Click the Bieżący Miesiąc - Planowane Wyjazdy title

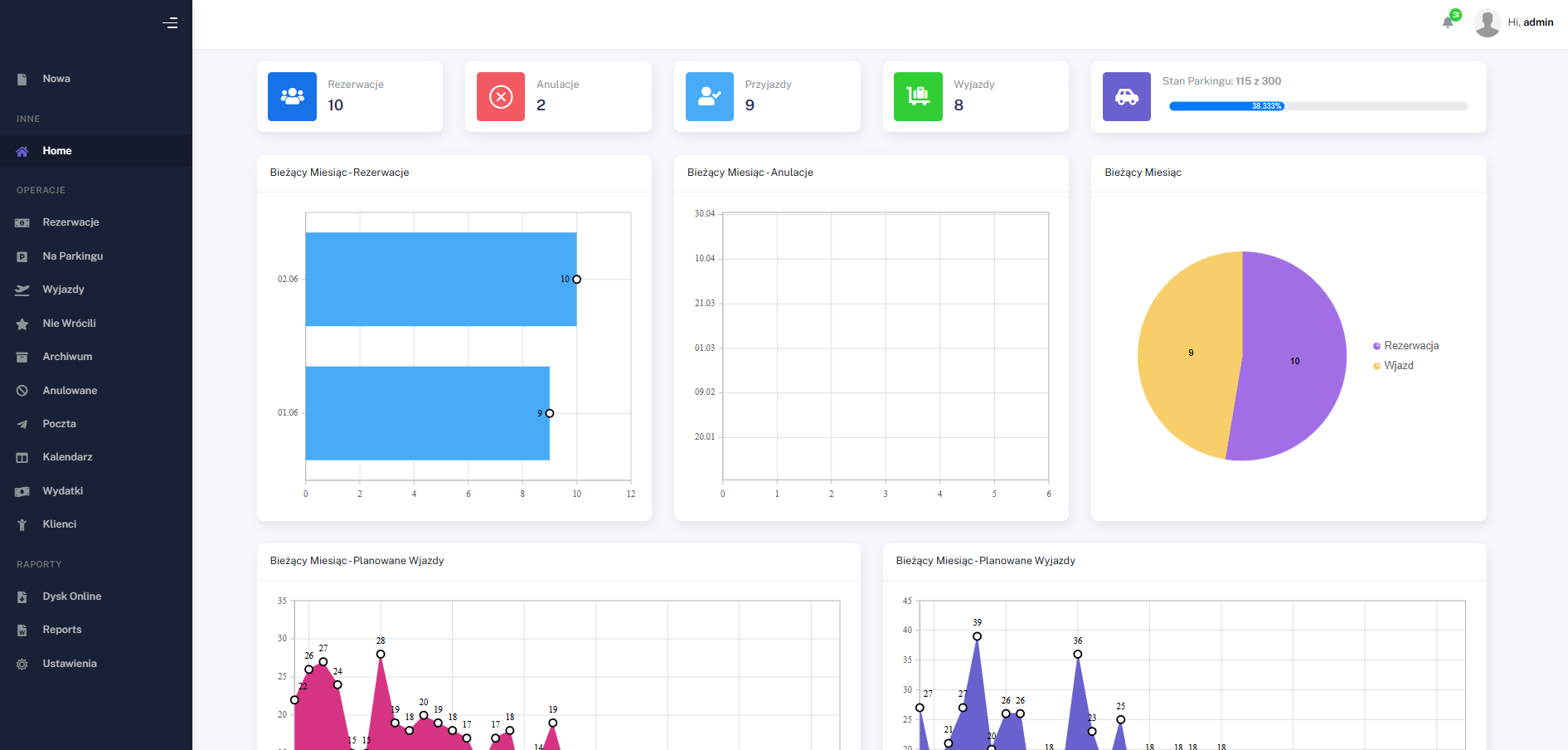[986, 561]
